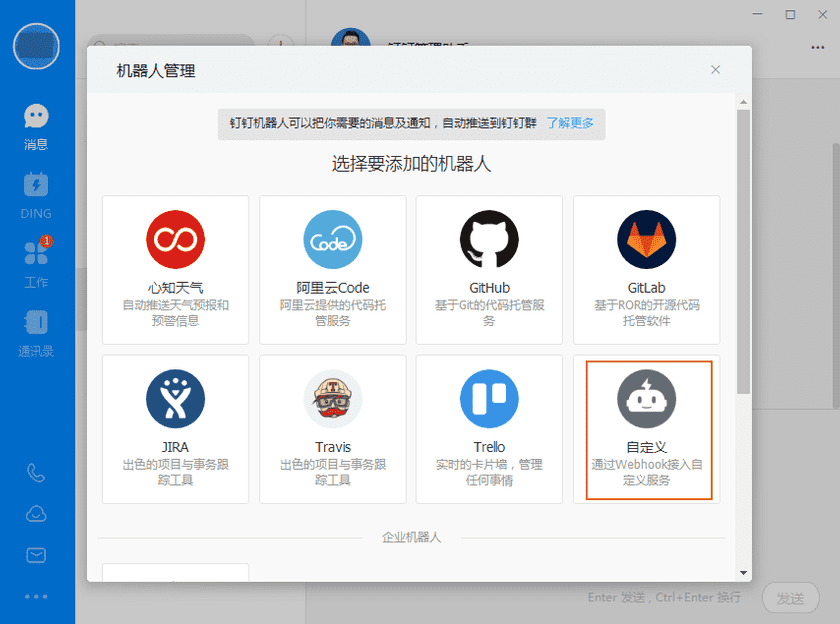840x624 pixels.
Task: Choose the Travis robot icon
Action: click(x=332, y=399)
